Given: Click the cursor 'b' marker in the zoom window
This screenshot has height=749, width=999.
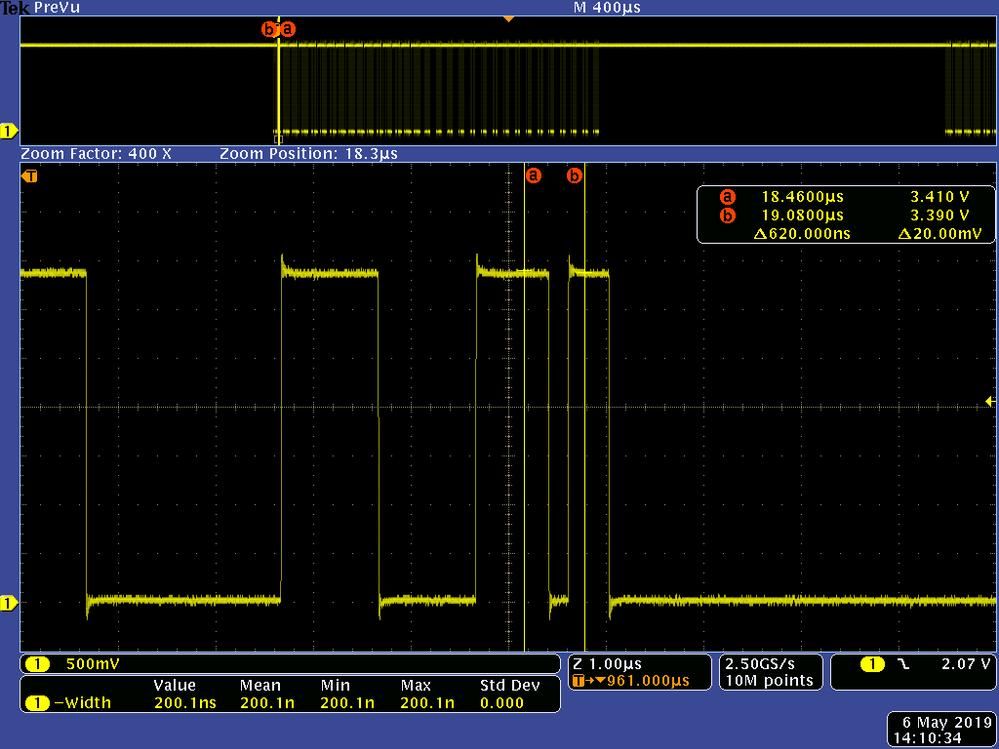Looking at the screenshot, I should [575, 175].
